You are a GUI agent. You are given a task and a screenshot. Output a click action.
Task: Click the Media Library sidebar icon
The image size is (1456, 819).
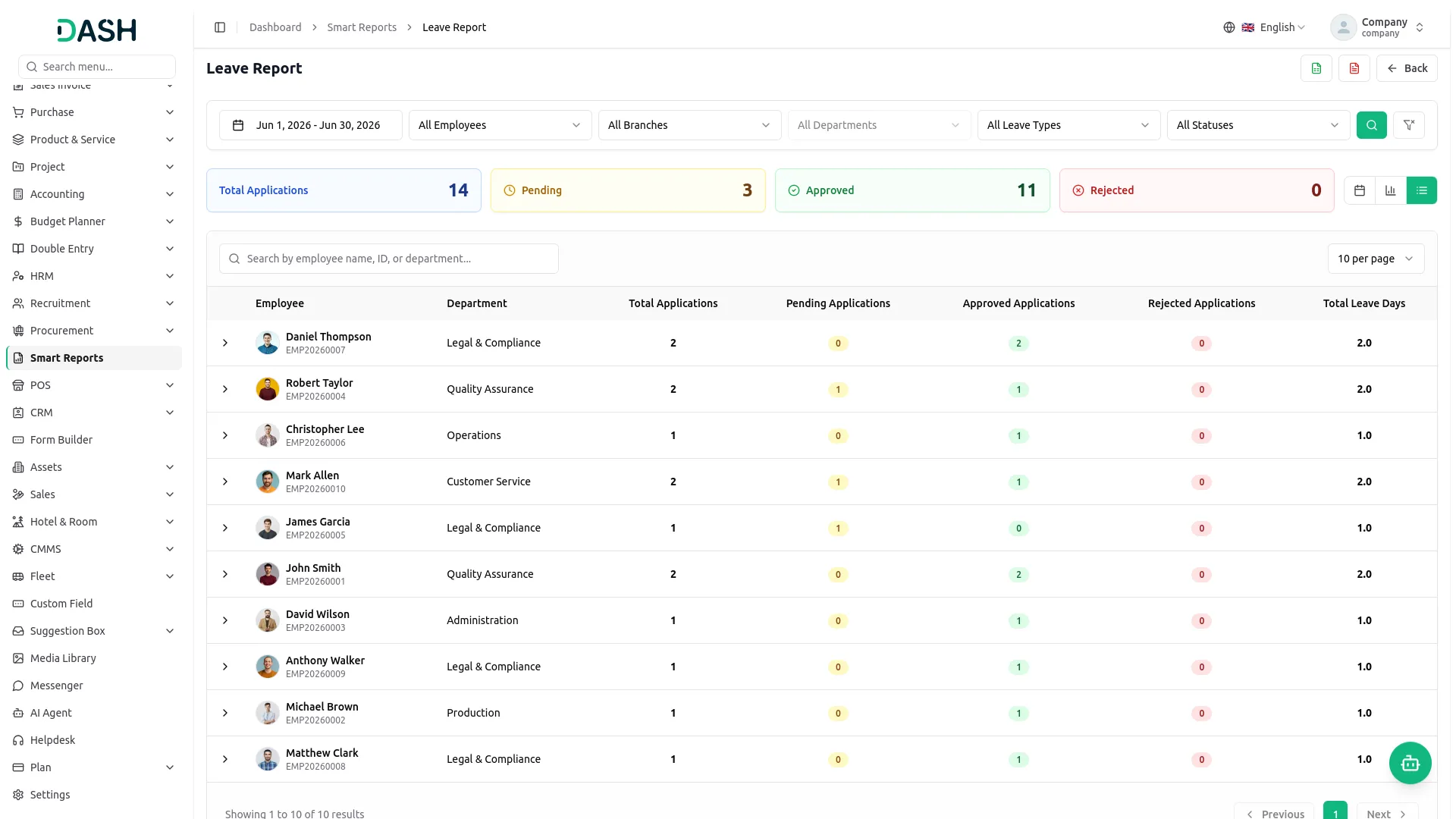(18, 658)
